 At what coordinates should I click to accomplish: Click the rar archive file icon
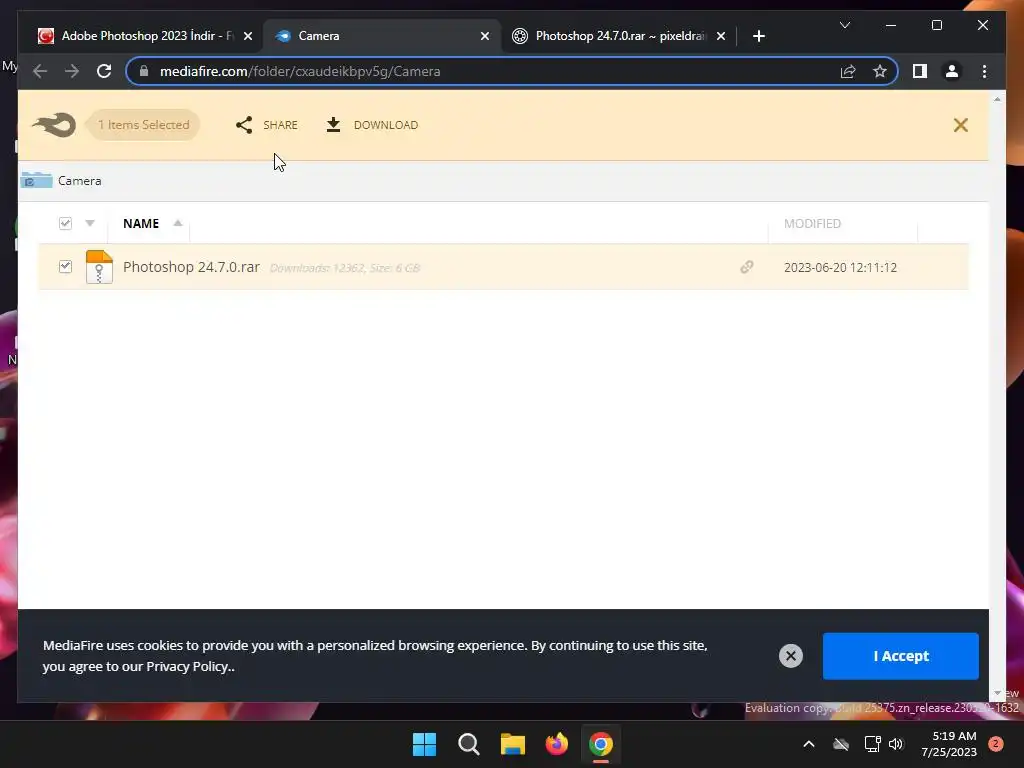click(x=99, y=266)
